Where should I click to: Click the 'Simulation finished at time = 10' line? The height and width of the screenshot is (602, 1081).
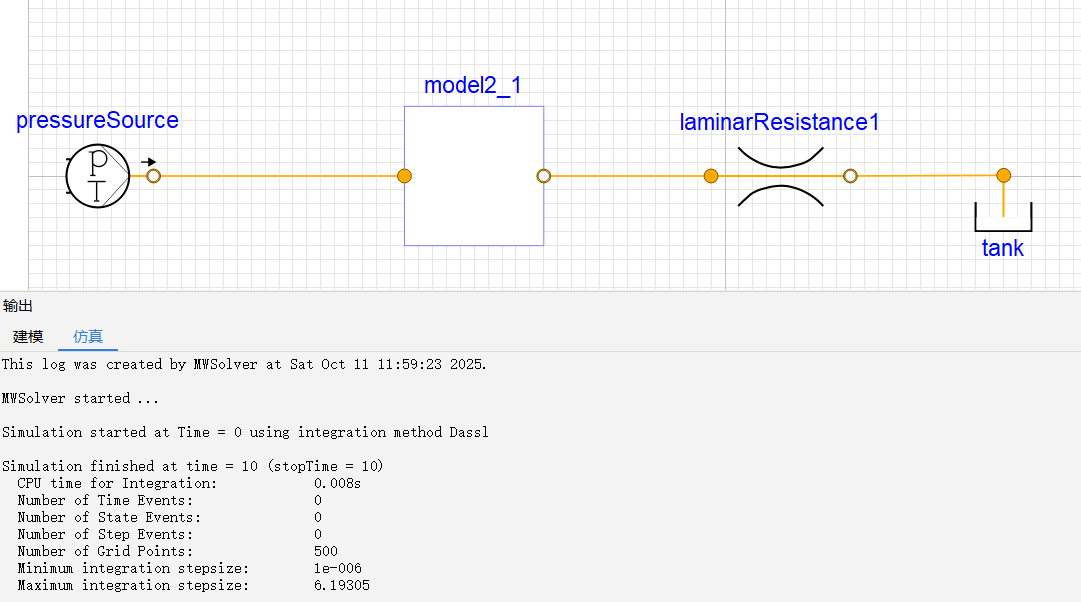pyautogui.click(x=192, y=466)
